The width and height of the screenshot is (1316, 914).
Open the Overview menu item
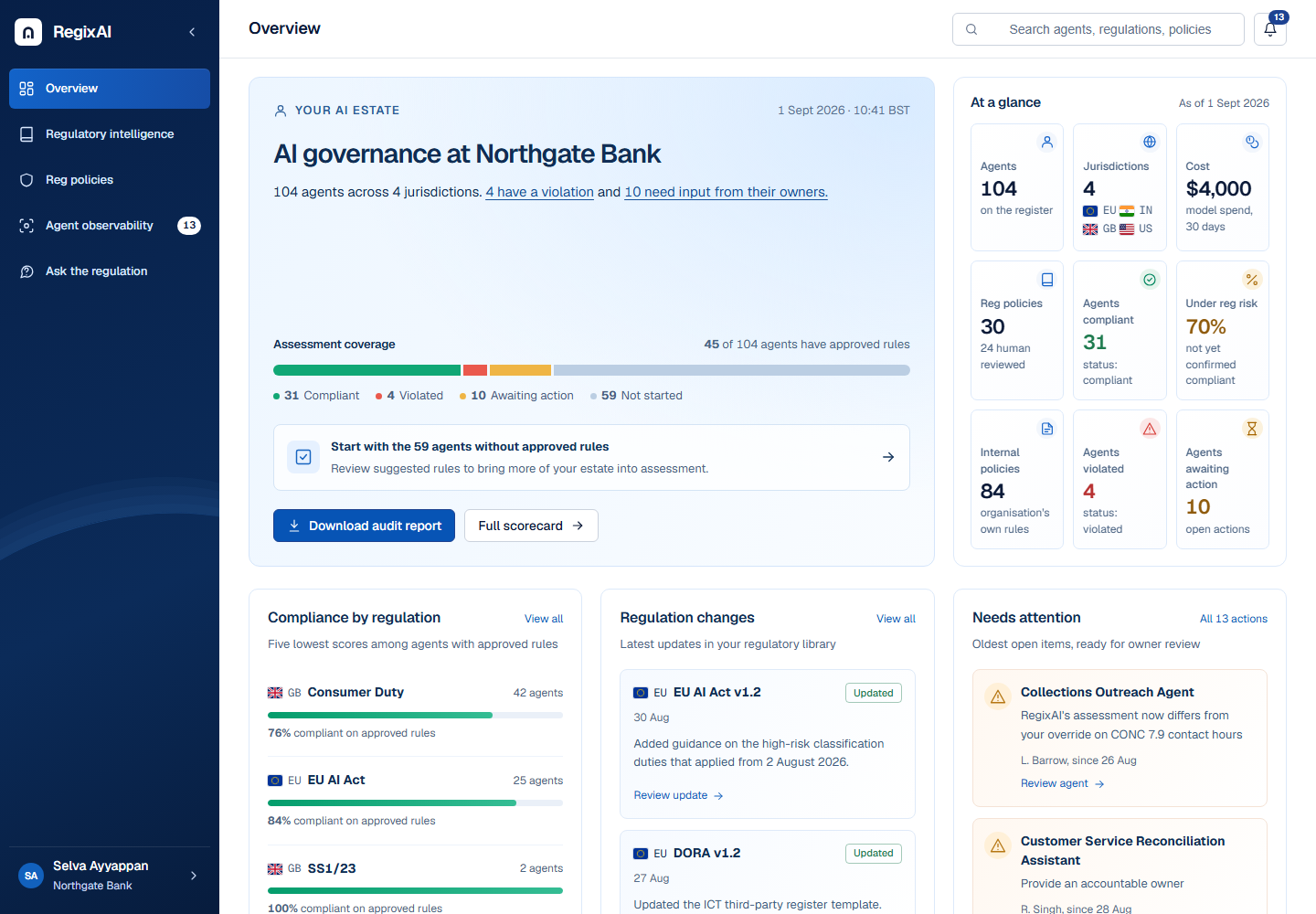point(110,89)
